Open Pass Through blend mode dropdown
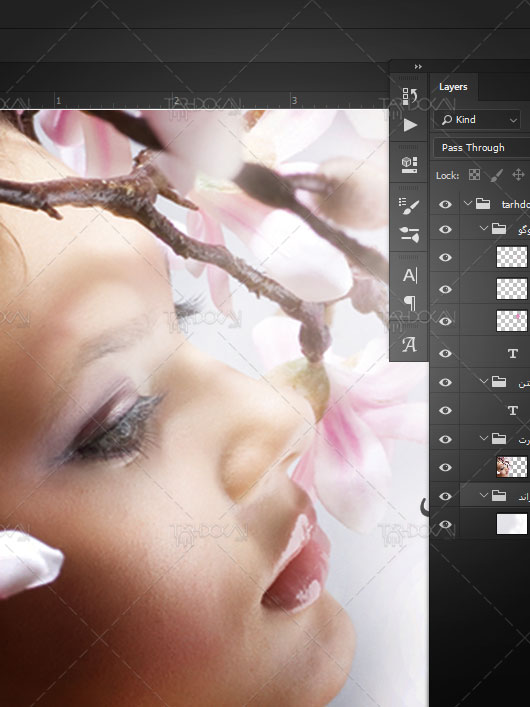530x707 pixels. pos(482,147)
